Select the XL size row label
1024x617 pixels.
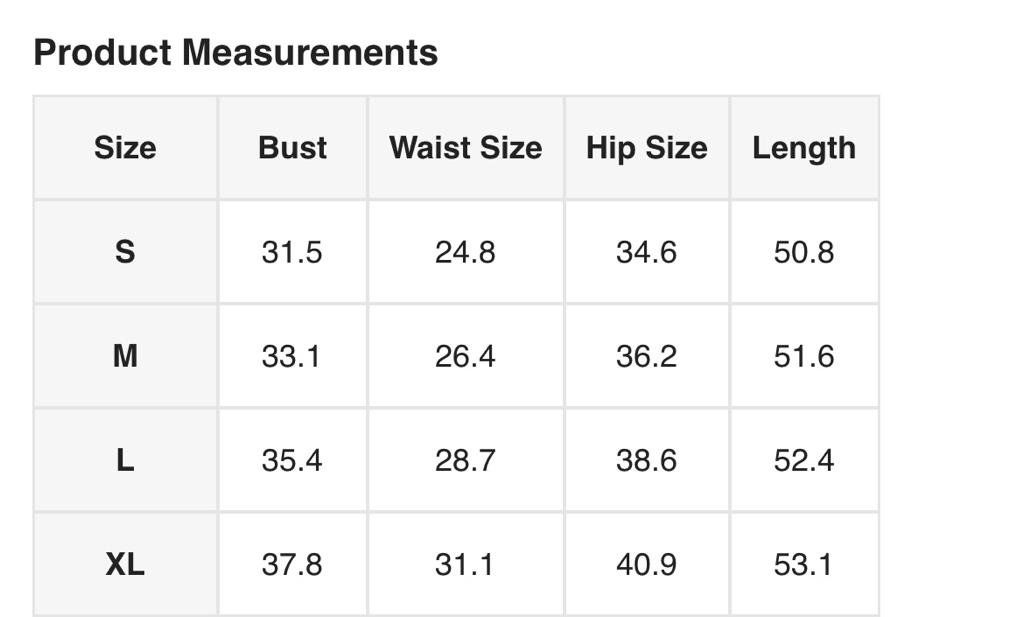click(125, 564)
